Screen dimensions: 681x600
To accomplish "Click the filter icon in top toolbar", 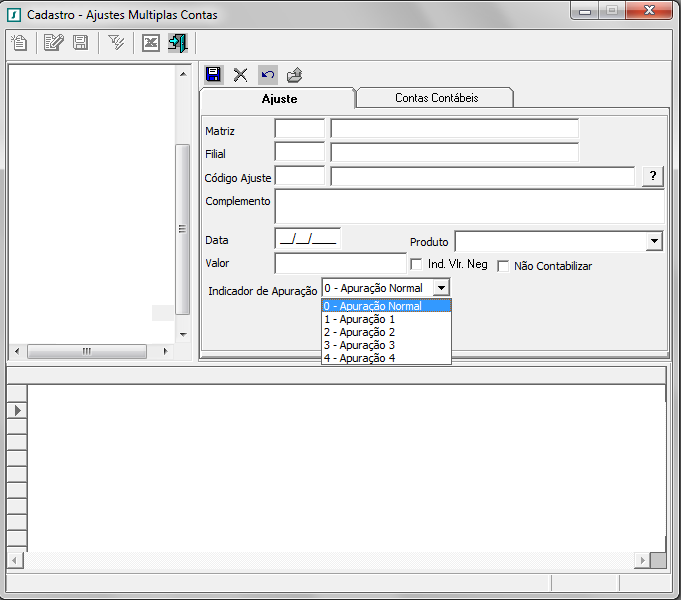I will pyautogui.click(x=117, y=43).
